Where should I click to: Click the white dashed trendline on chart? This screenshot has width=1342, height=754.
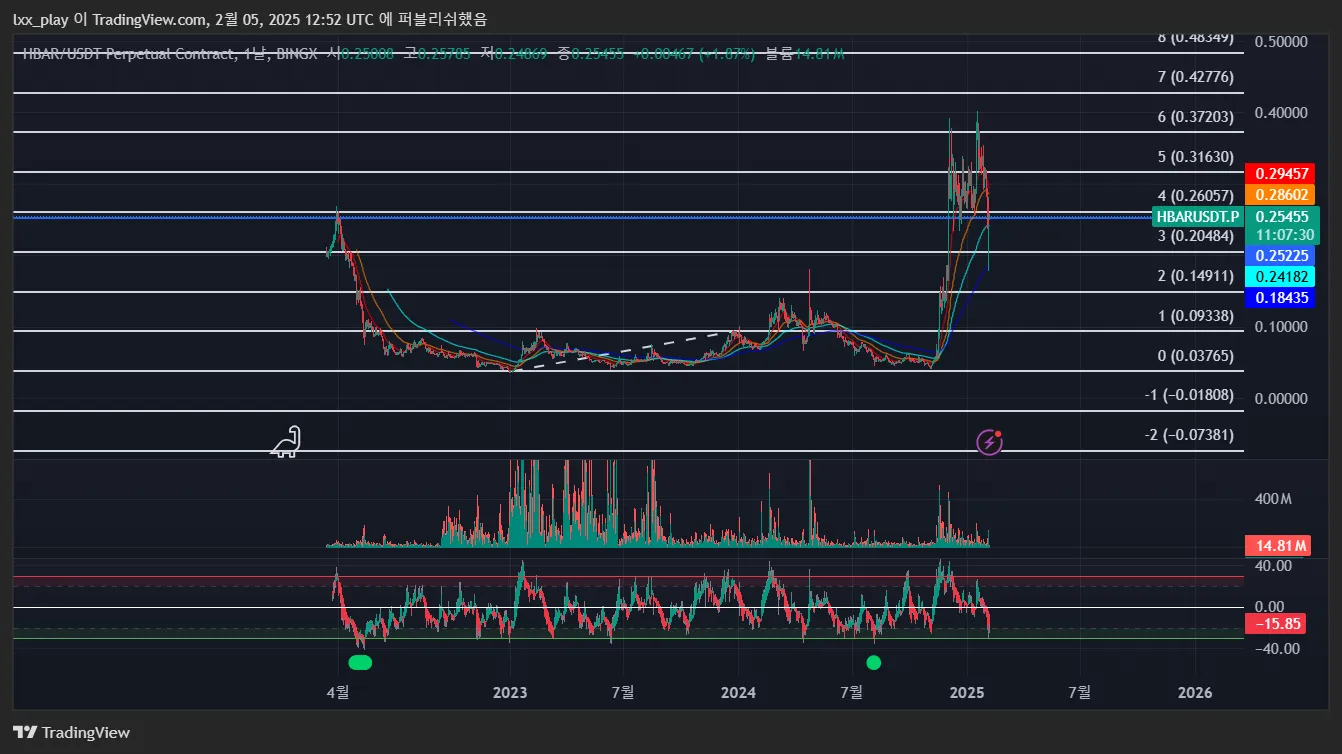[x=623, y=351]
